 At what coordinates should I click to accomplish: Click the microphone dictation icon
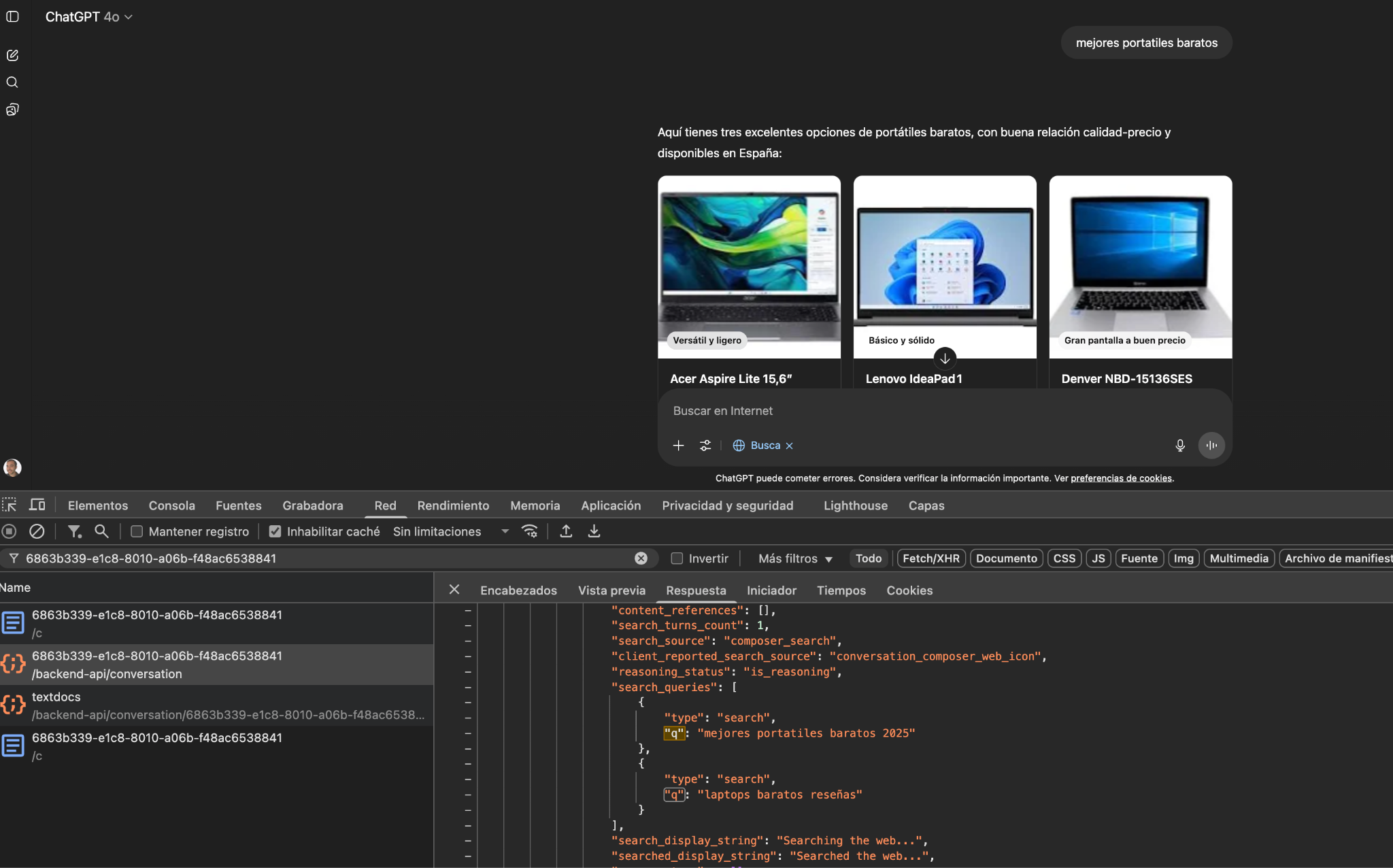[x=1180, y=446]
